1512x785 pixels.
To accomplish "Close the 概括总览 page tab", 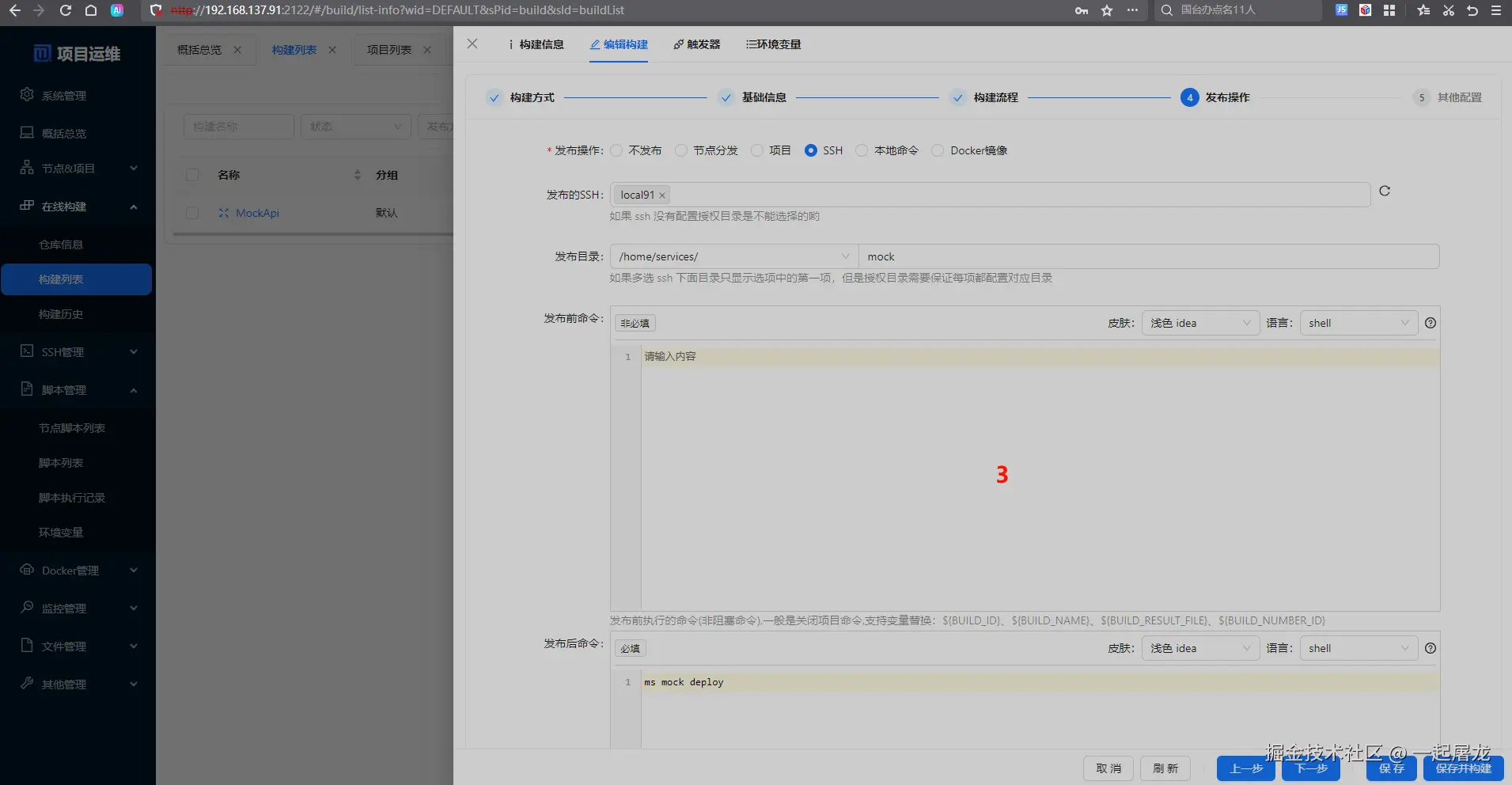I will pyautogui.click(x=237, y=50).
